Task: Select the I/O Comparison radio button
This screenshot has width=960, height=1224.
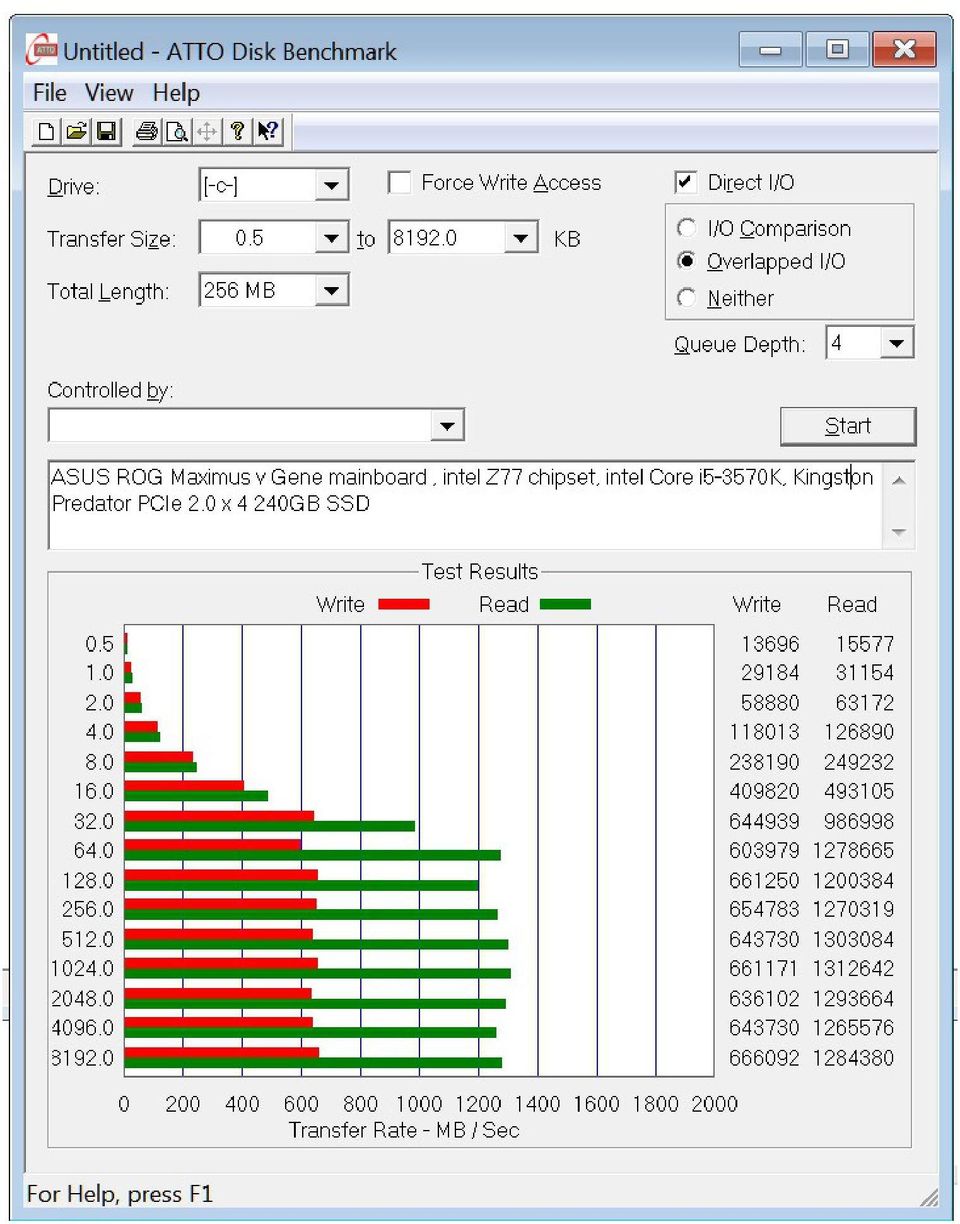Action: (x=686, y=228)
